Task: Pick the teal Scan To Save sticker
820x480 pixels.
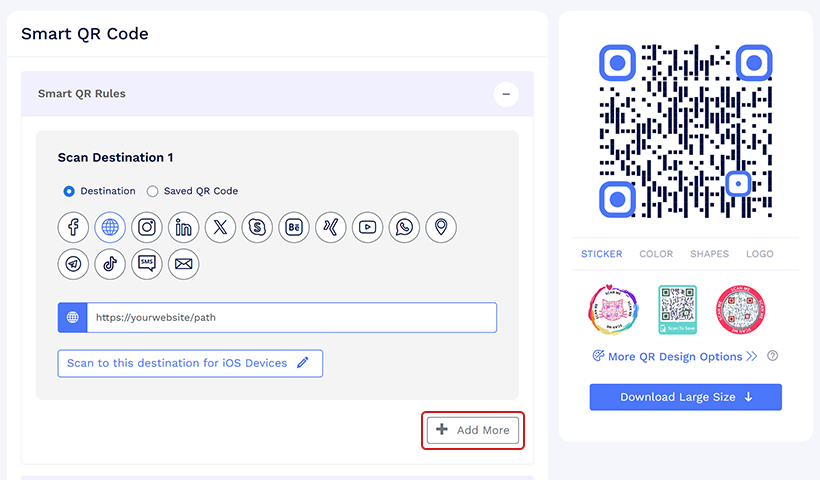Action: coord(677,310)
